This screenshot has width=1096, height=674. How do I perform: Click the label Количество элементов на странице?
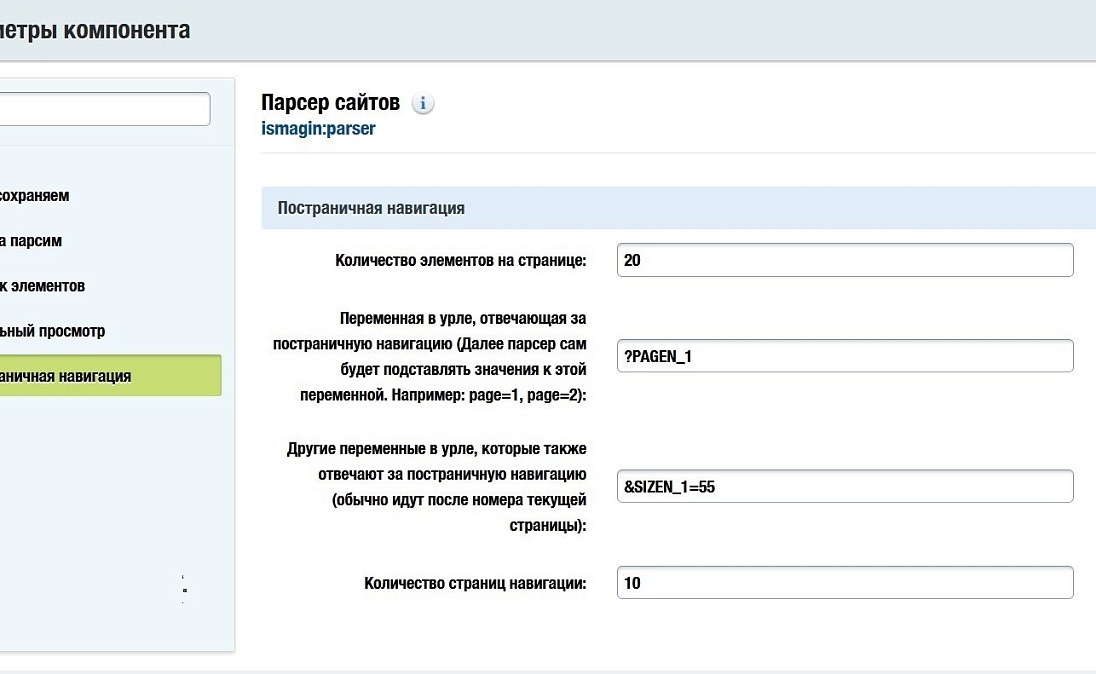click(x=461, y=261)
